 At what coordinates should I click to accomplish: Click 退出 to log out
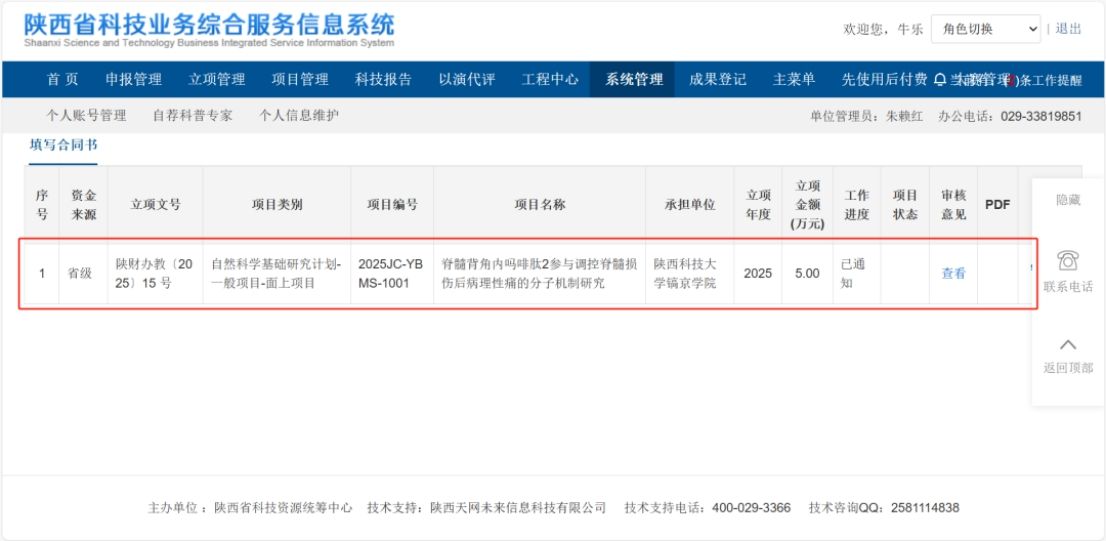coord(1068,29)
